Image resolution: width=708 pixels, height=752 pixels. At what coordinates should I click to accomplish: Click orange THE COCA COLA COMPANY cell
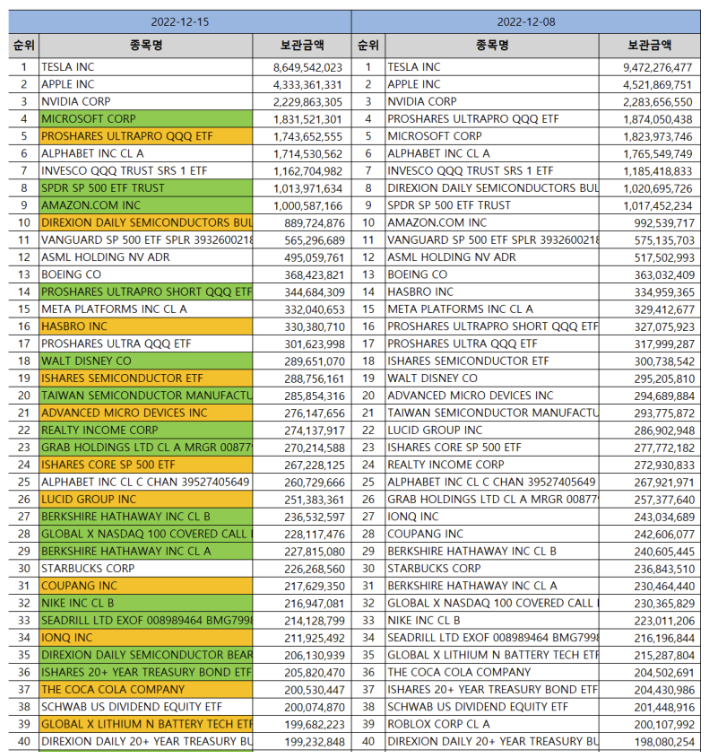(x=146, y=690)
